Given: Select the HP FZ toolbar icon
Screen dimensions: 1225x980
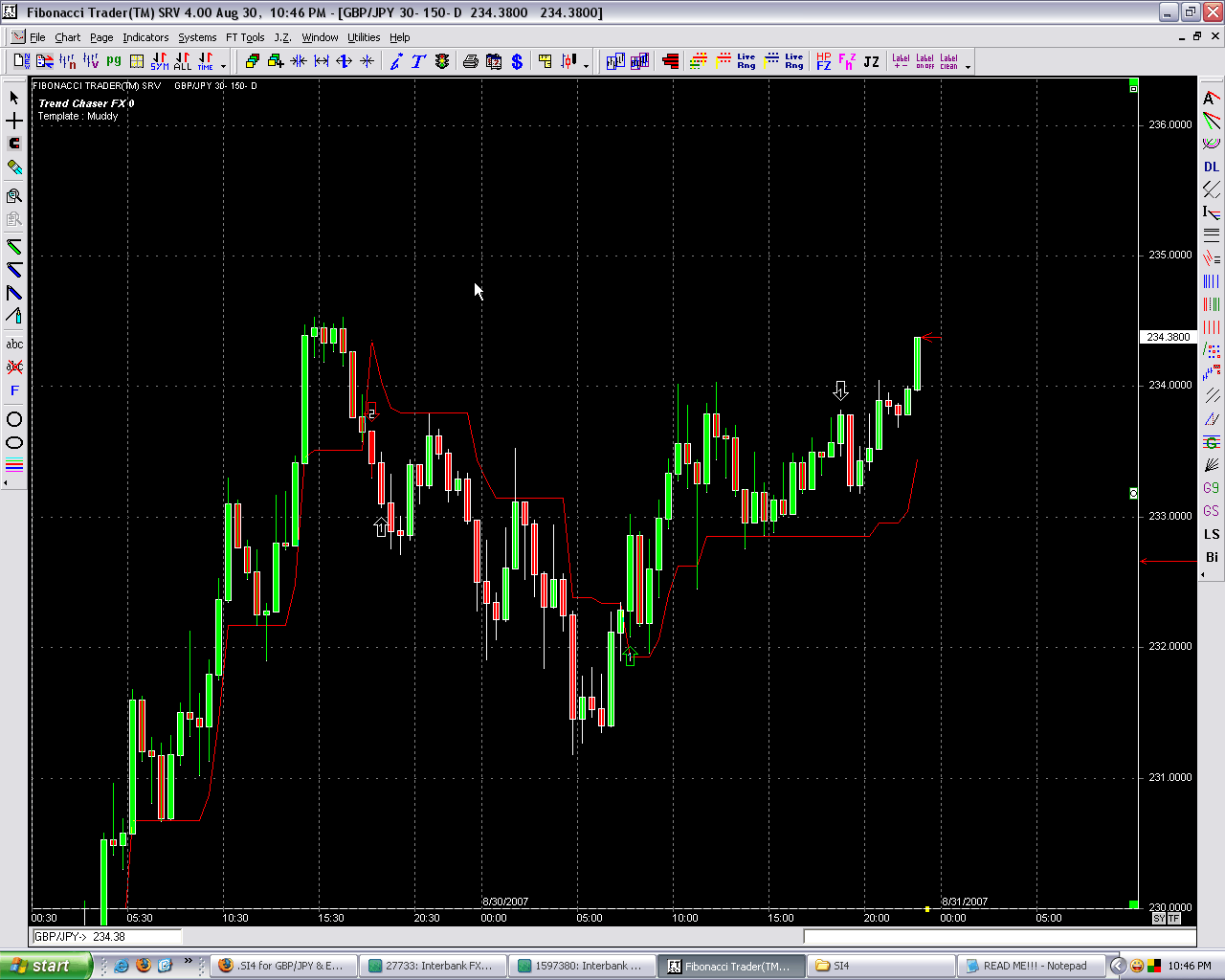Looking at the screenshot, I should [x=824, y=61].
